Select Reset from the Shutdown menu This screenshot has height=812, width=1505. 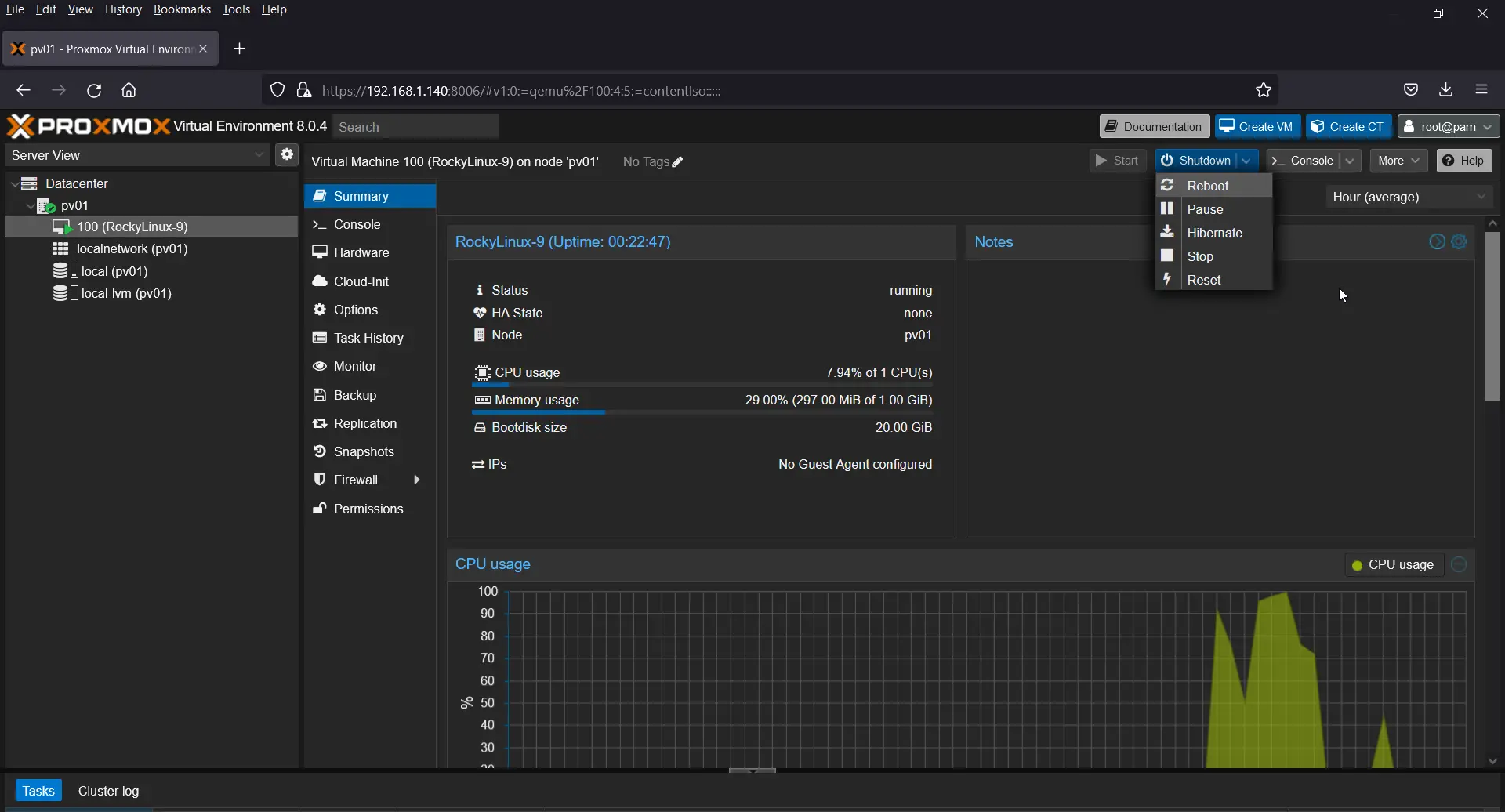1213,280
